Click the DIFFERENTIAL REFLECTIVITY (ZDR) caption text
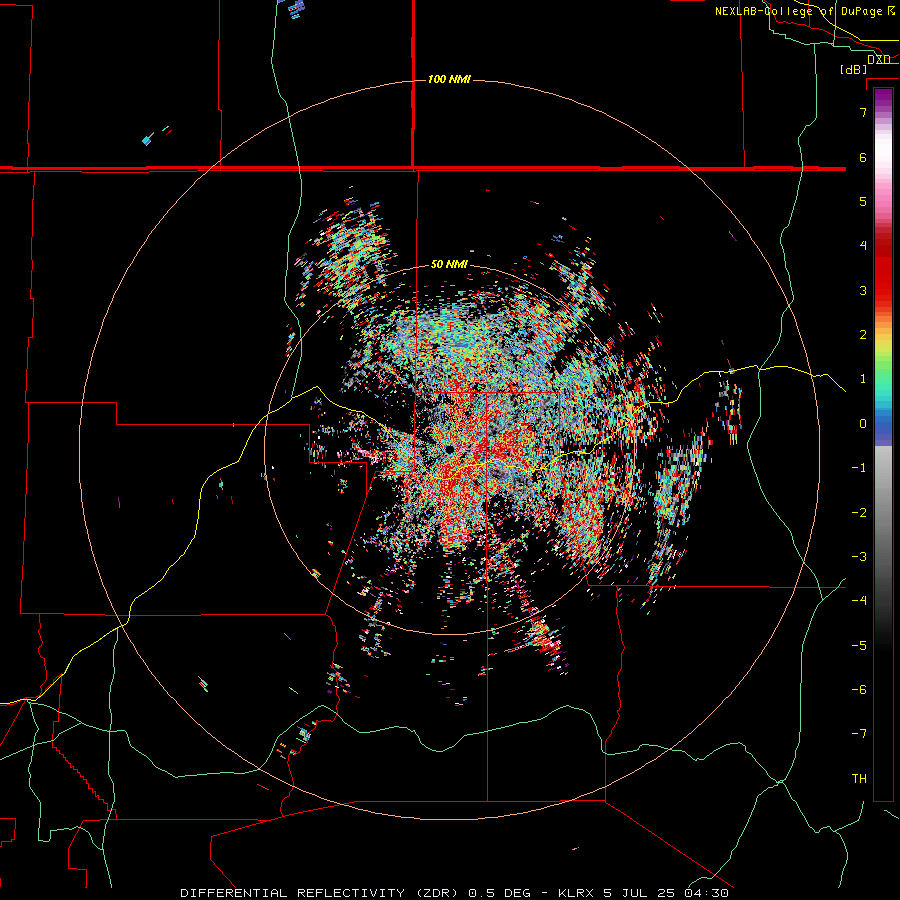This screenshot has width=900, height=900. click(321, 893)
